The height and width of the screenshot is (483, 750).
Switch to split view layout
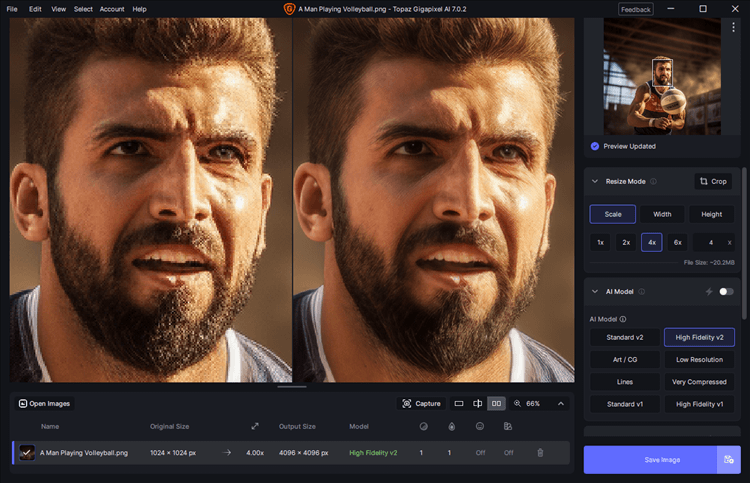click(478, 404)
